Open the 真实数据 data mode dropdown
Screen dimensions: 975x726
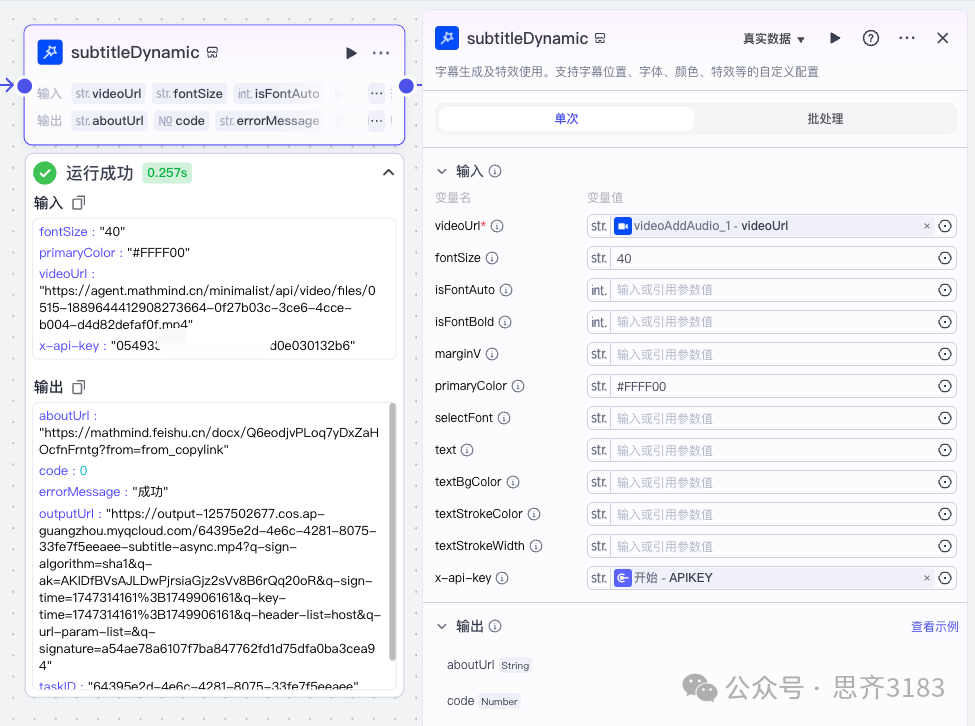point(774,39)
